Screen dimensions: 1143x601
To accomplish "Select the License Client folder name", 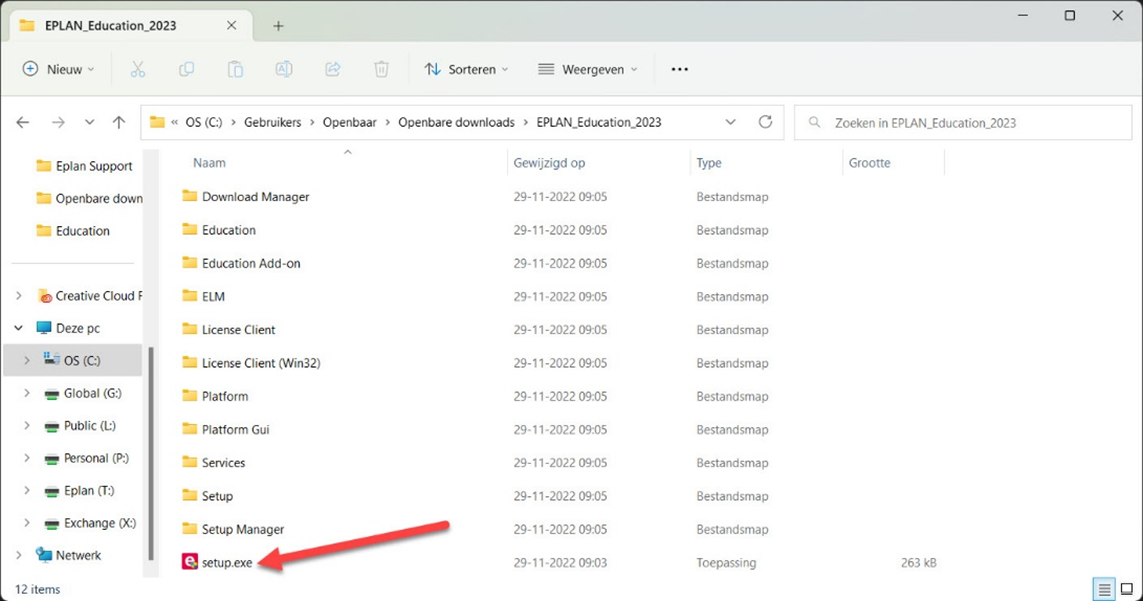I will pyautogui.click(x=238, y=330).
